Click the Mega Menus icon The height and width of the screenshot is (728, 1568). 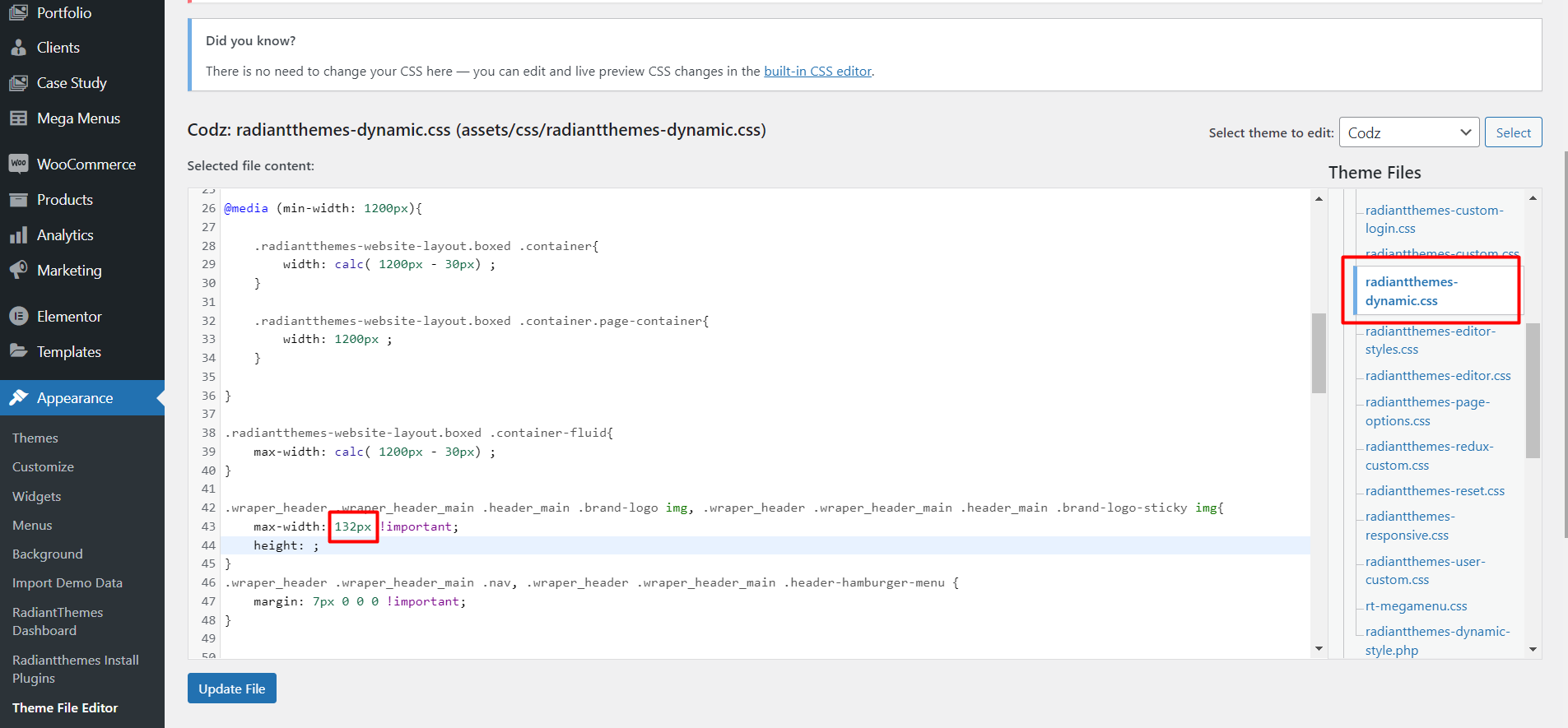[18, 118]
